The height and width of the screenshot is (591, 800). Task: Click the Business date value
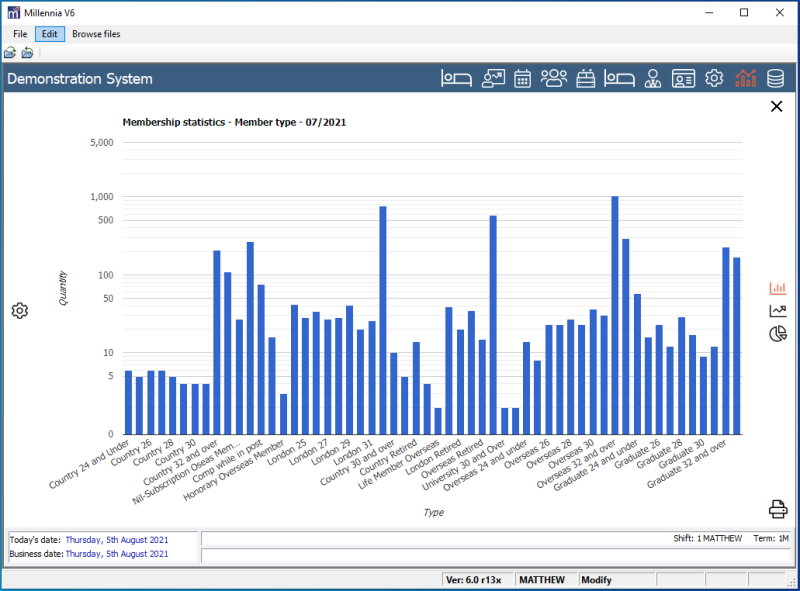pyautogui.click(x=118, y=553)
